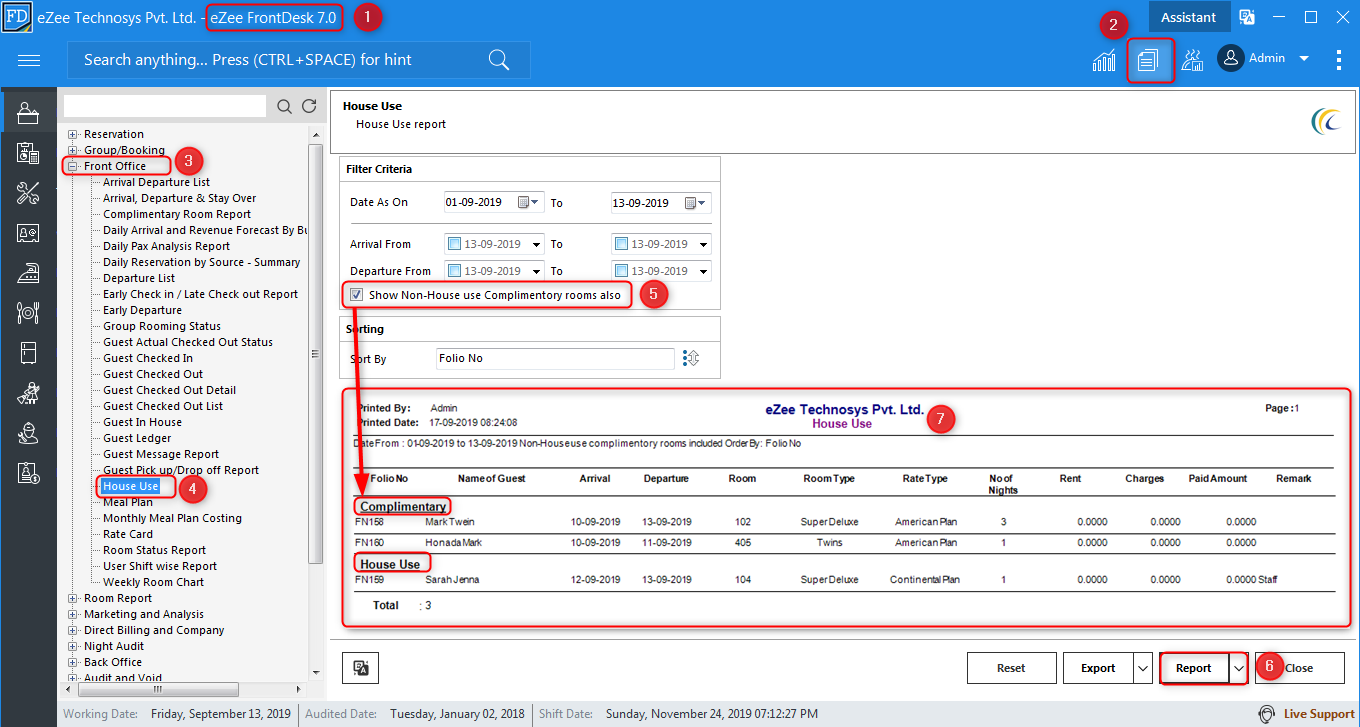Open the Export button dropdown arrow
1360x727 pixels.
pyautogui.click(x=1143, y=668)
